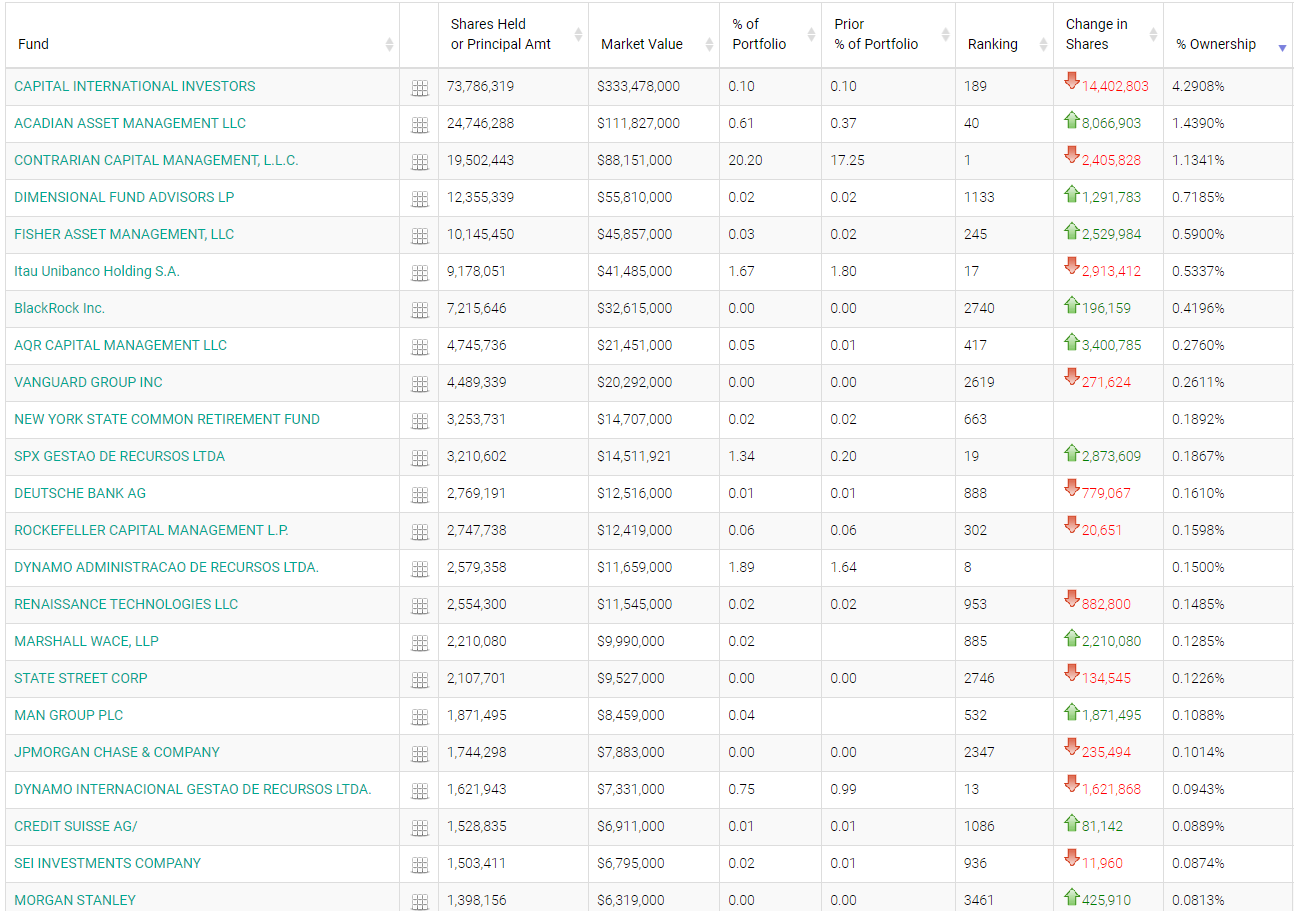Viewport: 1294px width, 911px height.
Task: Open grid icon for Renaissance Technologies row
Action: click(420, 606)
